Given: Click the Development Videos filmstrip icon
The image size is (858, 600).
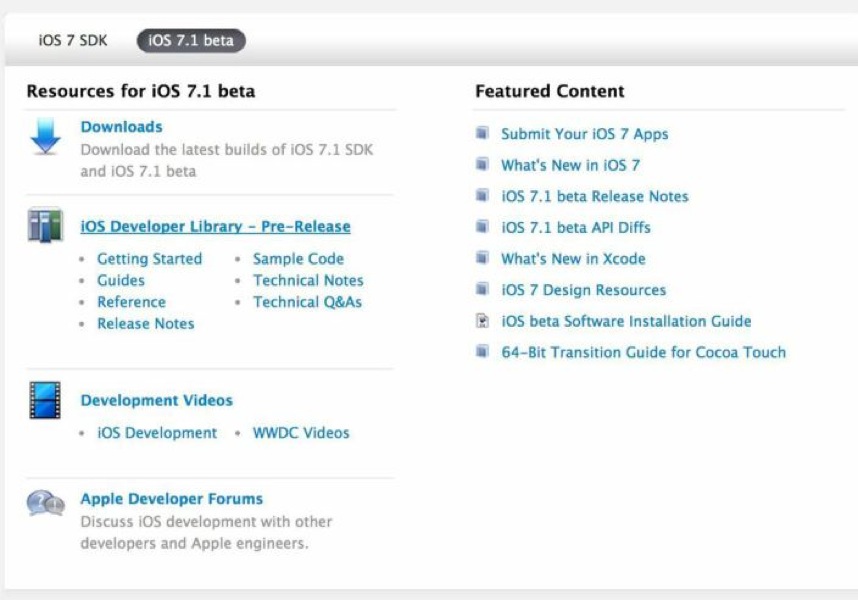Looking at the screenshot, I should tap(45, 400).
